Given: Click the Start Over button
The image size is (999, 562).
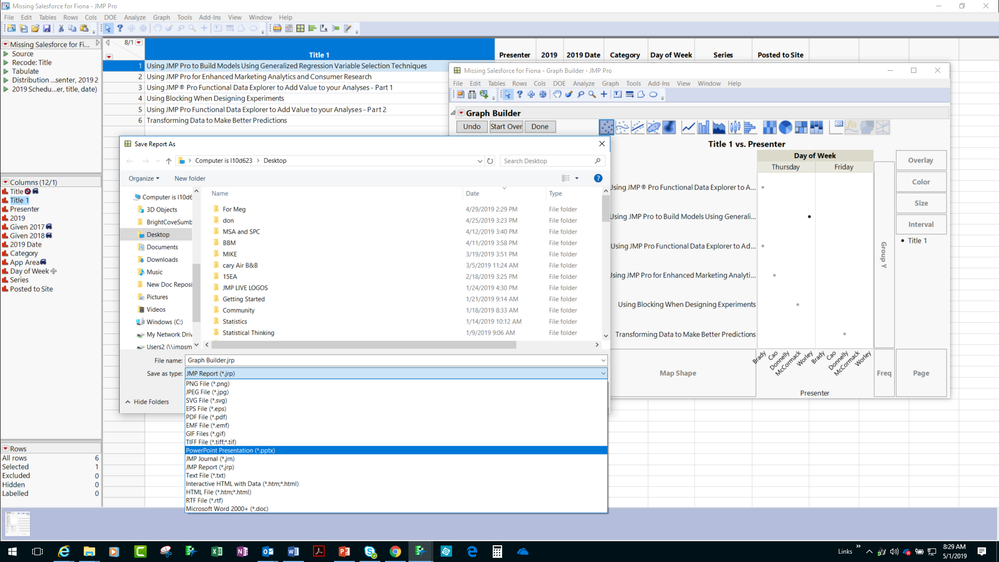Looking at the screenshot, I should pyautogui.click(x=506, y=127).
